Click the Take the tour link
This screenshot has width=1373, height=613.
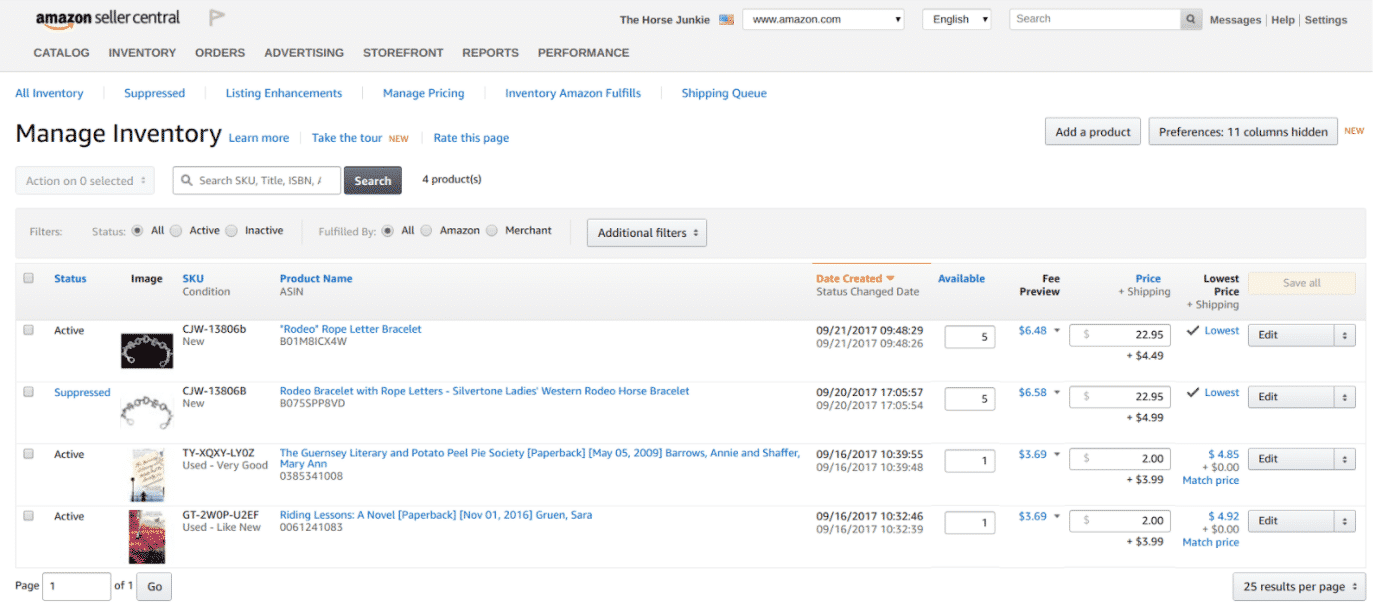click(347, 138)
